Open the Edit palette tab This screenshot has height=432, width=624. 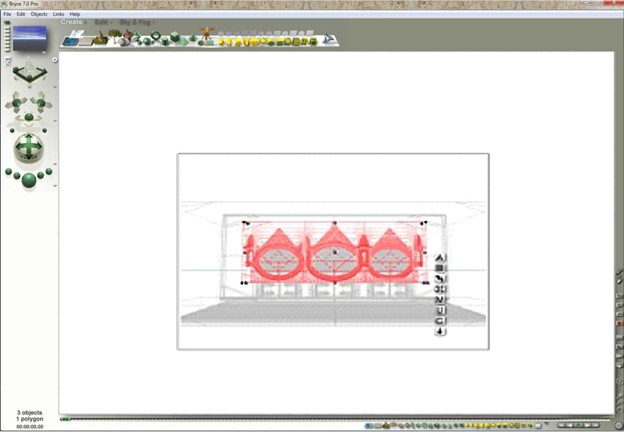[101, 22]
